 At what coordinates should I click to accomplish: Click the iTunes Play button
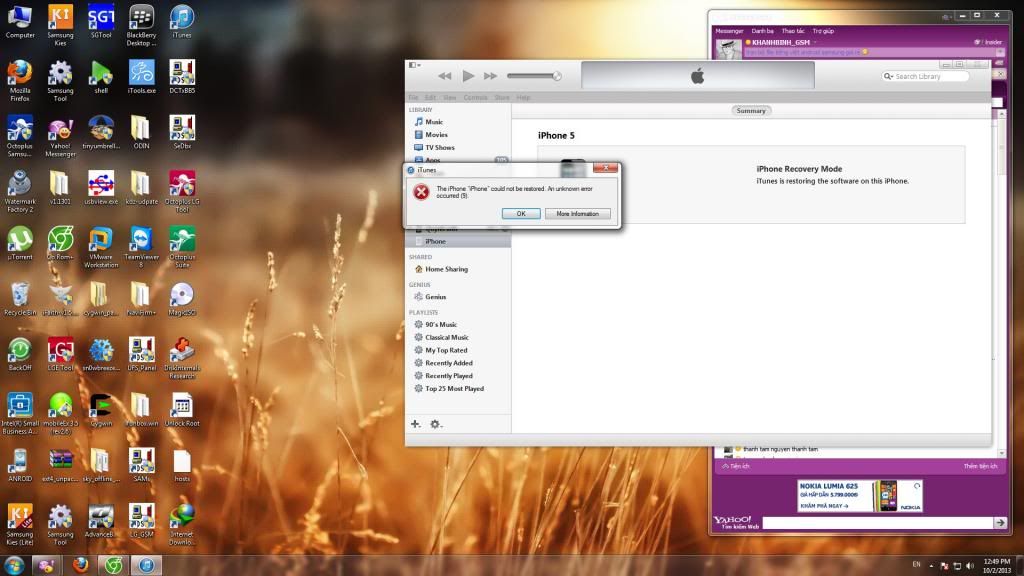(x=468, y=76)
